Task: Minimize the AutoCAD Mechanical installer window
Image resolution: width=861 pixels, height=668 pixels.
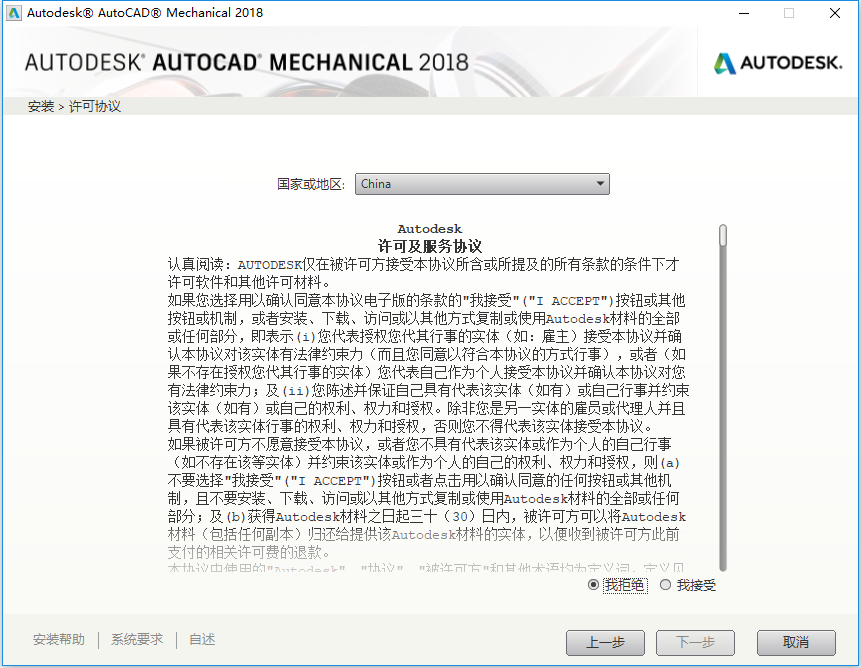Action: [744, 13]
